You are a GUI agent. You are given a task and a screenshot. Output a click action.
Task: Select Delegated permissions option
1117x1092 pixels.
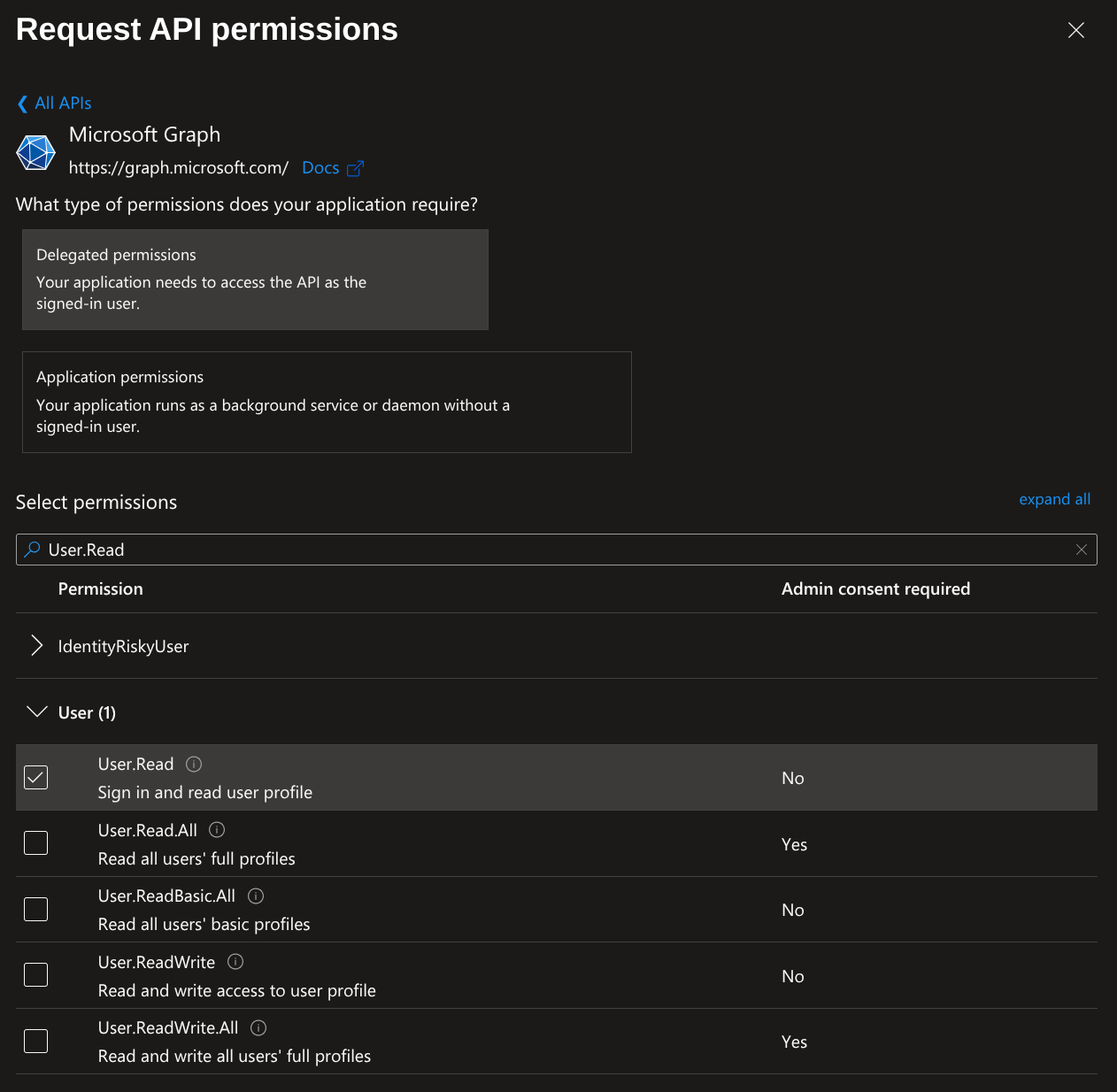[x=255, y=280]
